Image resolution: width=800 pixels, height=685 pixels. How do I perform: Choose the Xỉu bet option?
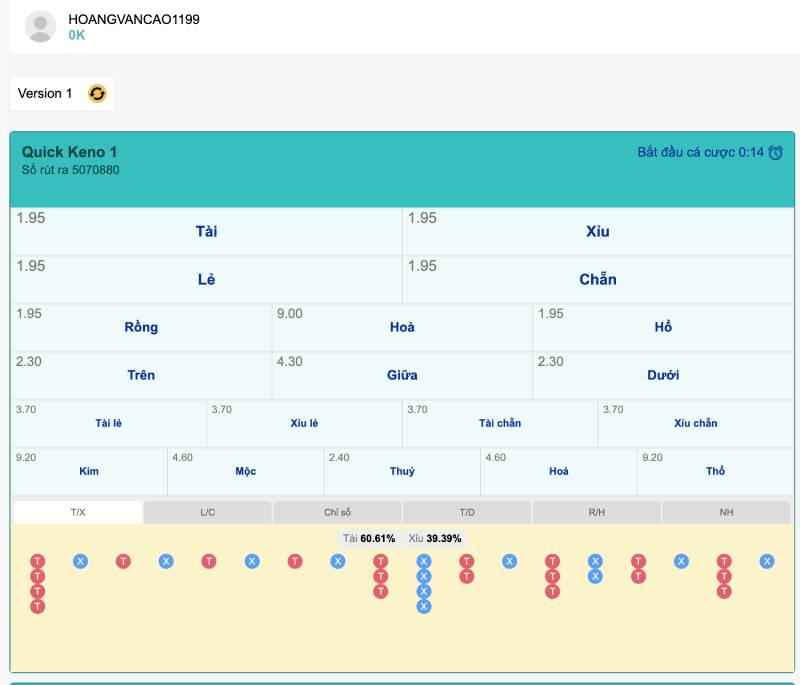(x=598, y=232)
